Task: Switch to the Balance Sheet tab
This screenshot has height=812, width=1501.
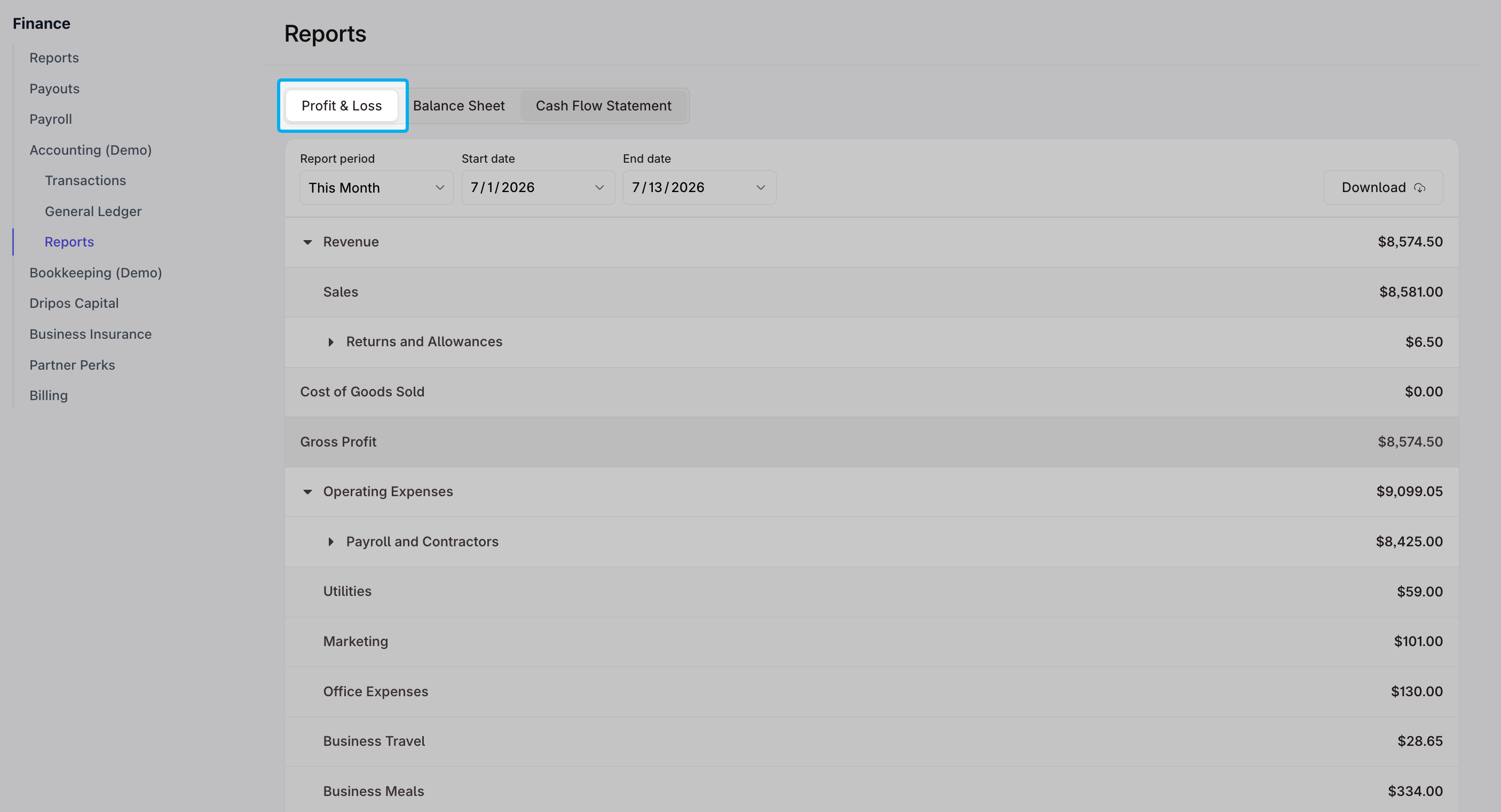Action: (x=459, y=106)
